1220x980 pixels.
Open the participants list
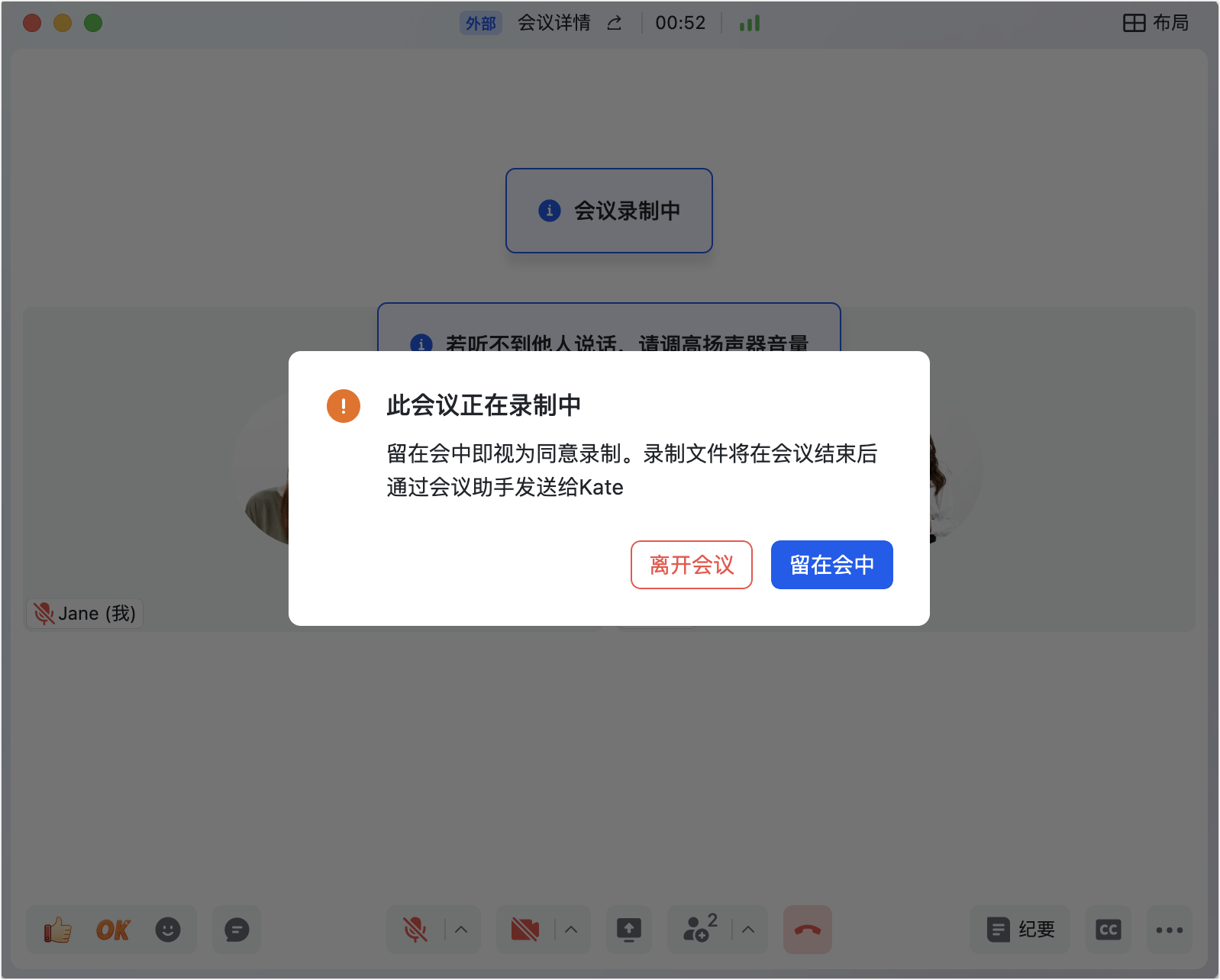point(699,928)
